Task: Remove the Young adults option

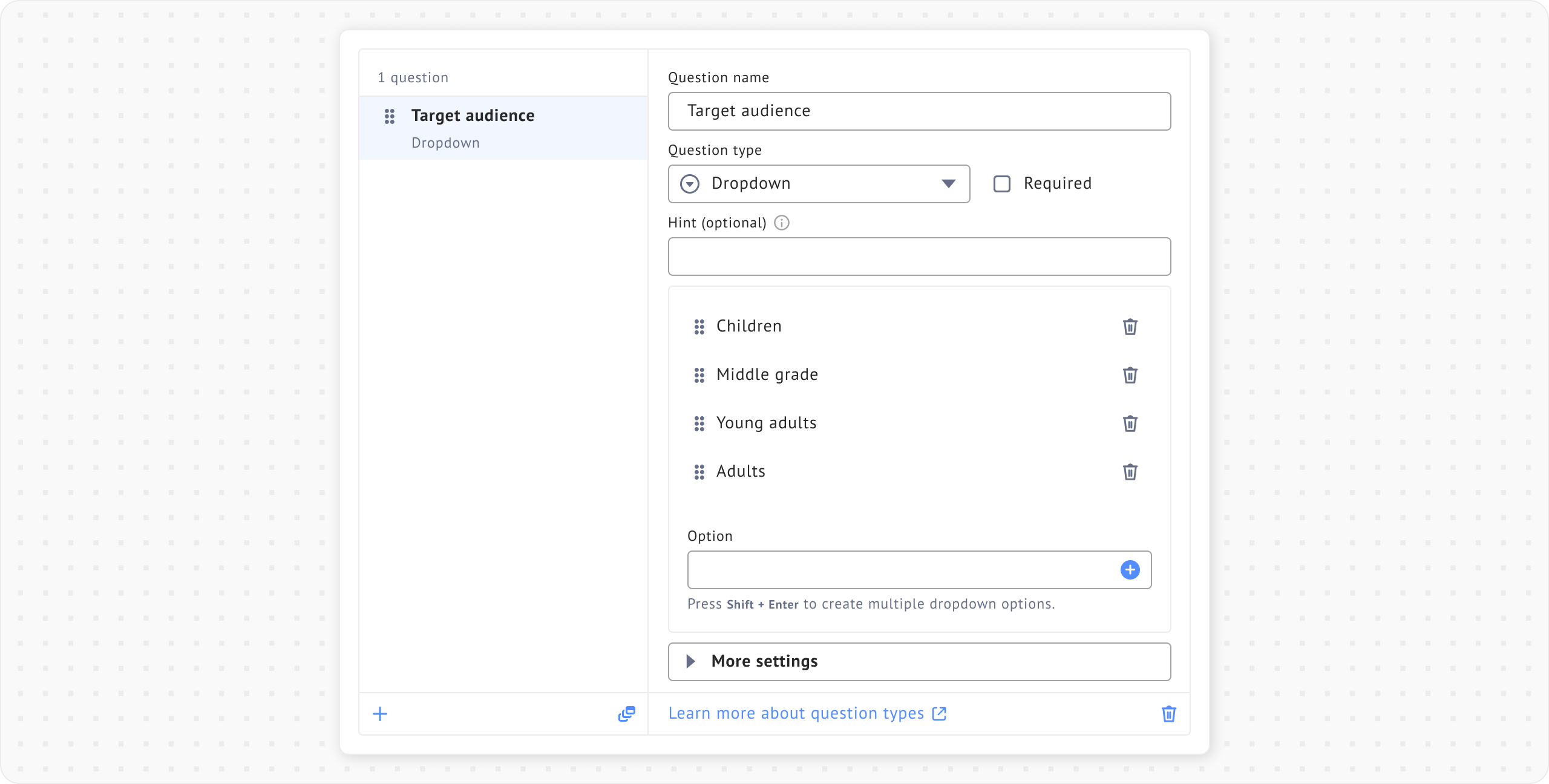Action: pos(1130,423)
